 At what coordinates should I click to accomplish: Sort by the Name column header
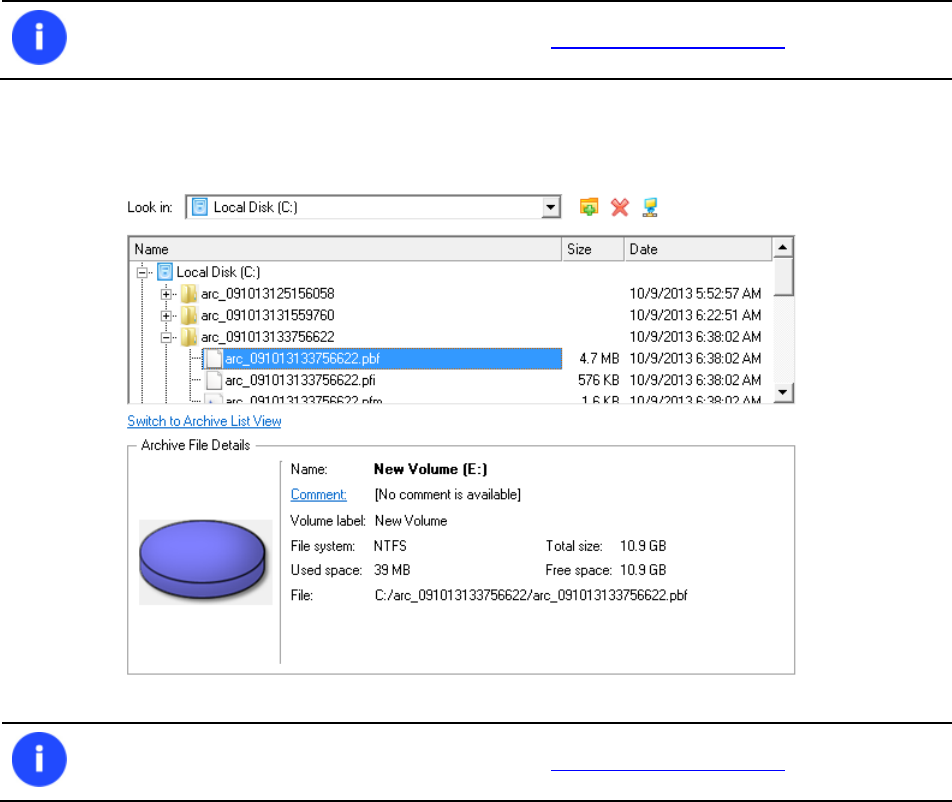click(345, 250)
